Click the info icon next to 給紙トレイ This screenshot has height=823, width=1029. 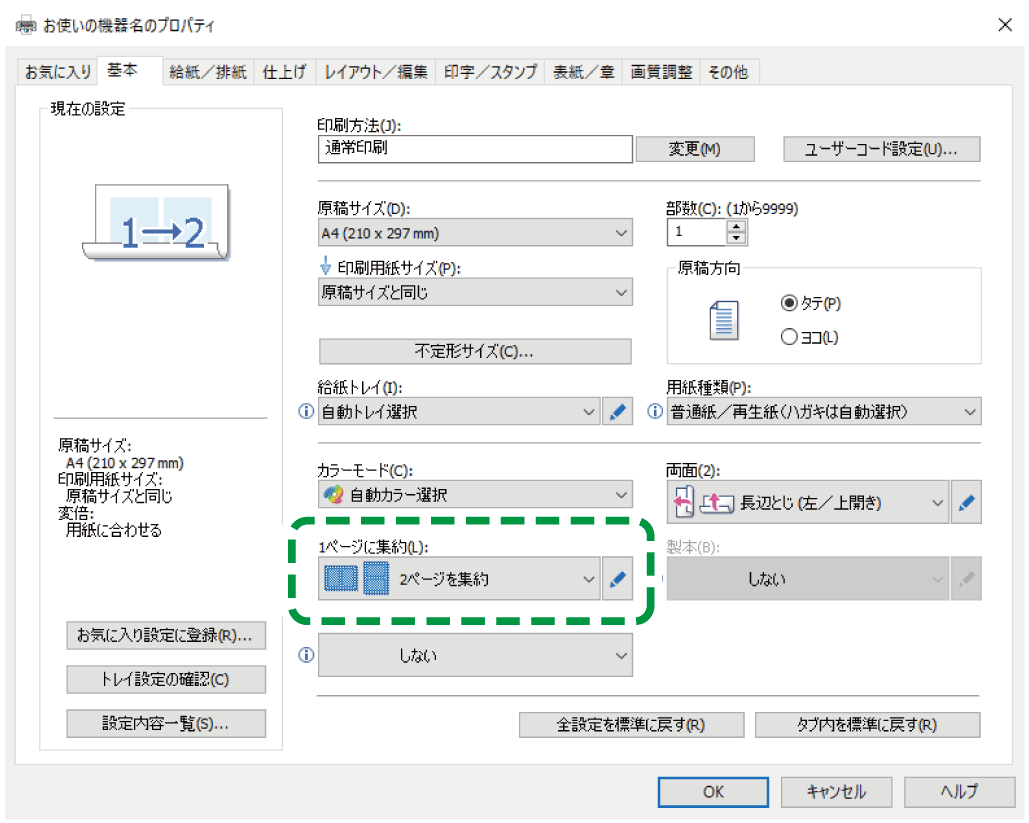click(306, 412)
